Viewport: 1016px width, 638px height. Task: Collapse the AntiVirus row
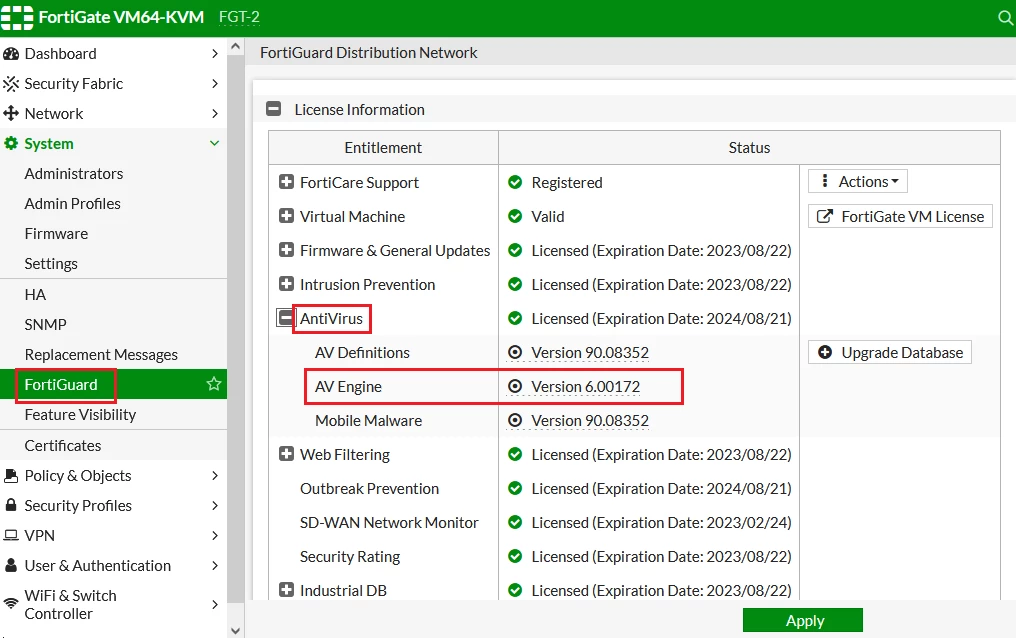pyautogui.click(x=285, y=318)
